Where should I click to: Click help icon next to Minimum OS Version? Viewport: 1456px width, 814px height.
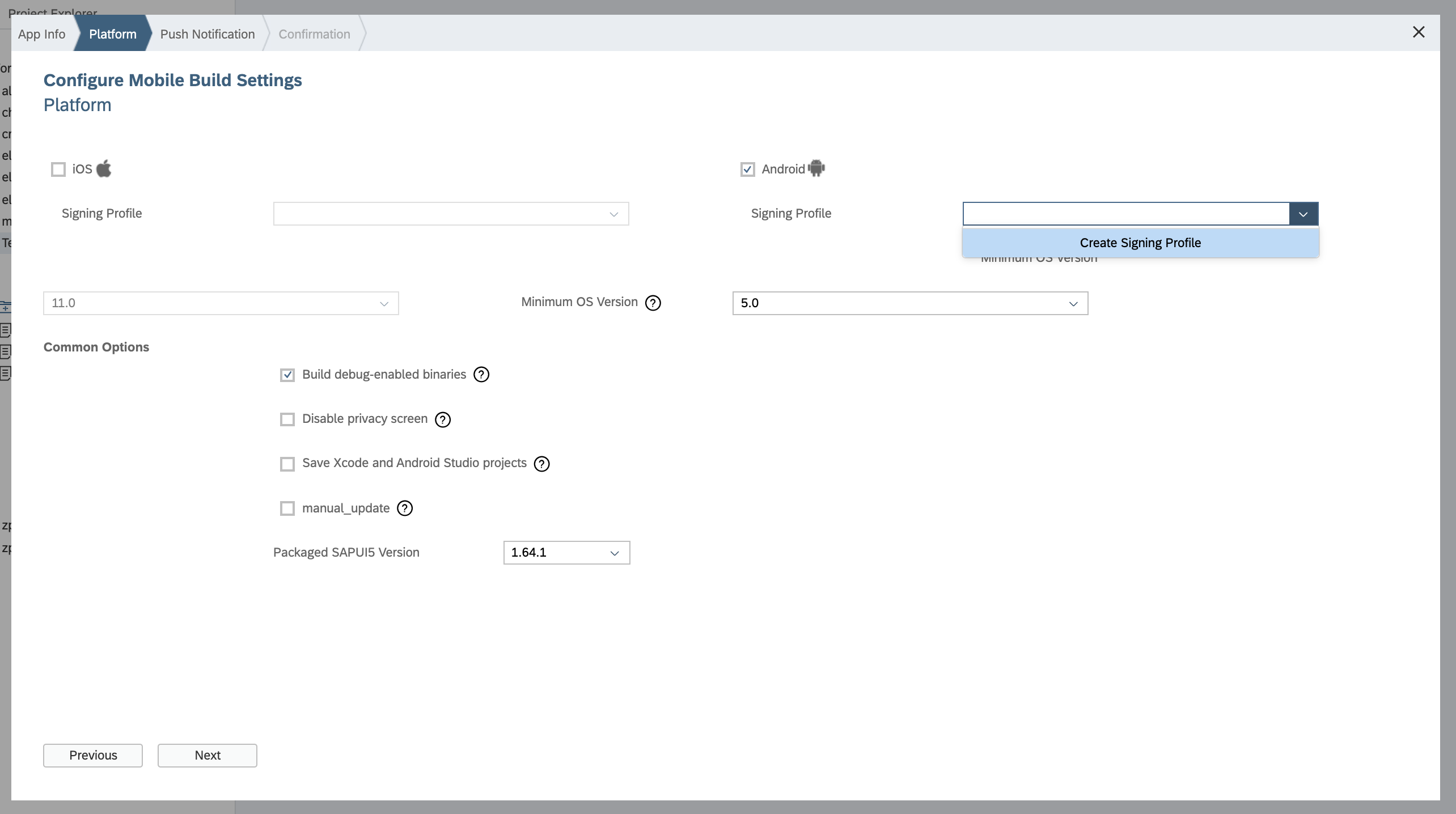[653, 303]
